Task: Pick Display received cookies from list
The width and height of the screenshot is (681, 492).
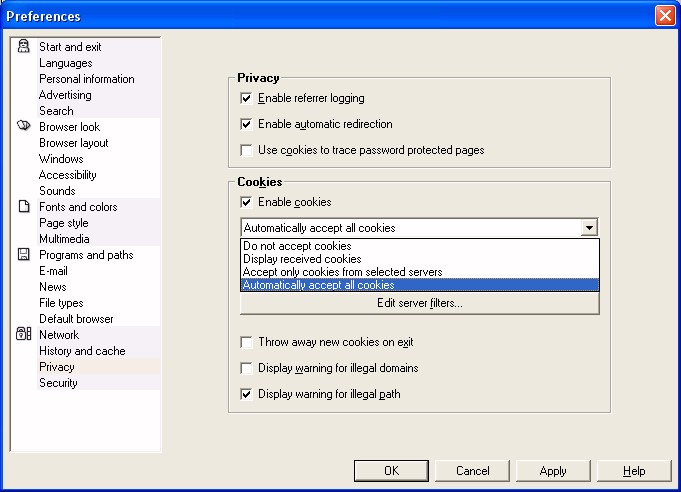Action: point(302,259)
